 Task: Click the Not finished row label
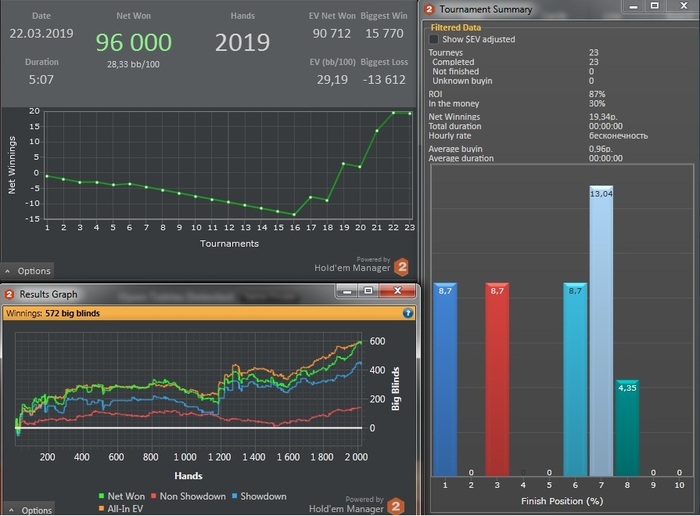pos(455,71)
